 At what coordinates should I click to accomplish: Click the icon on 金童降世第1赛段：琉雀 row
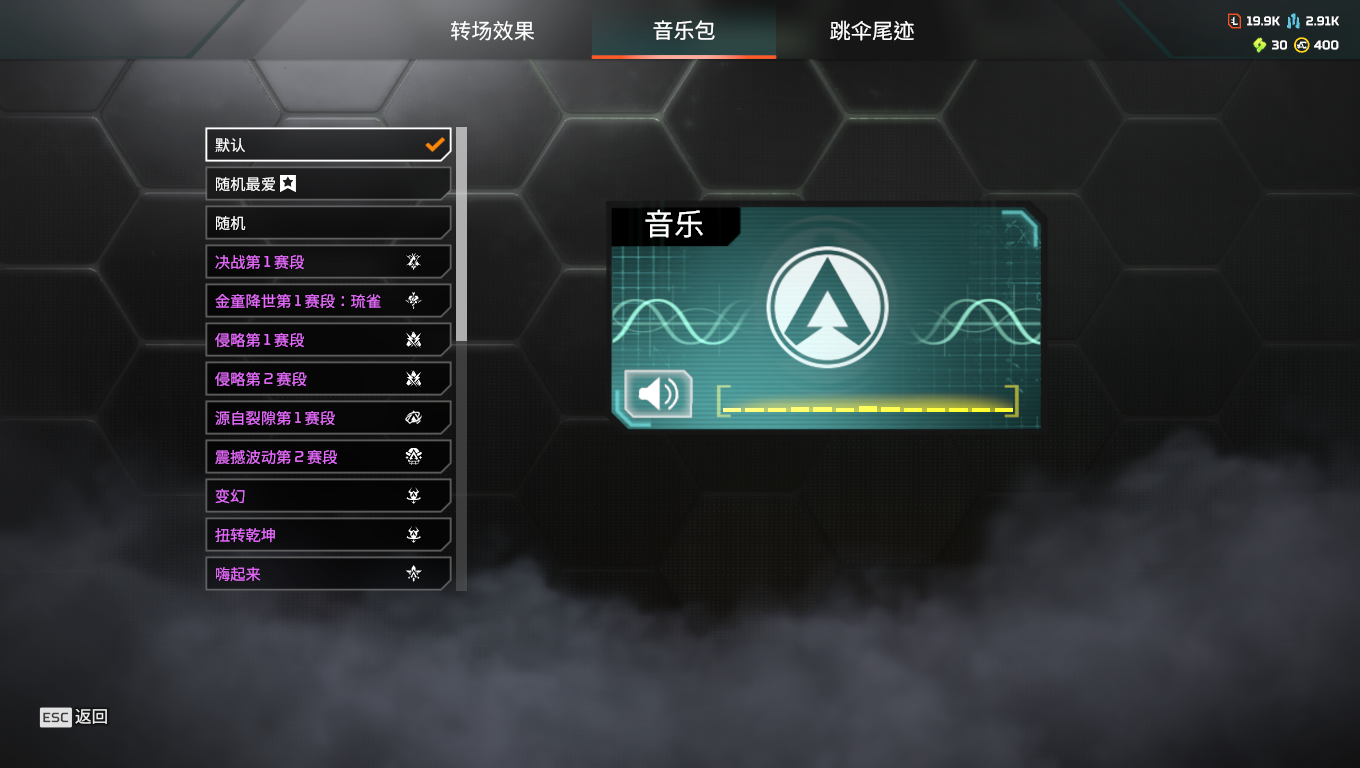point(413,301)
